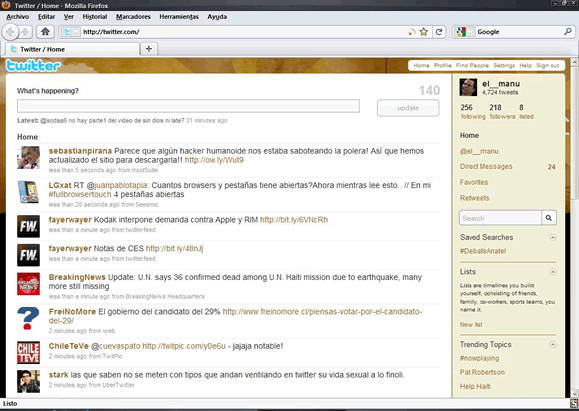Screen dimensions: 579x411
Task: Open @el__manu mentions in sidebar
Action: click(x=479, y=151)
